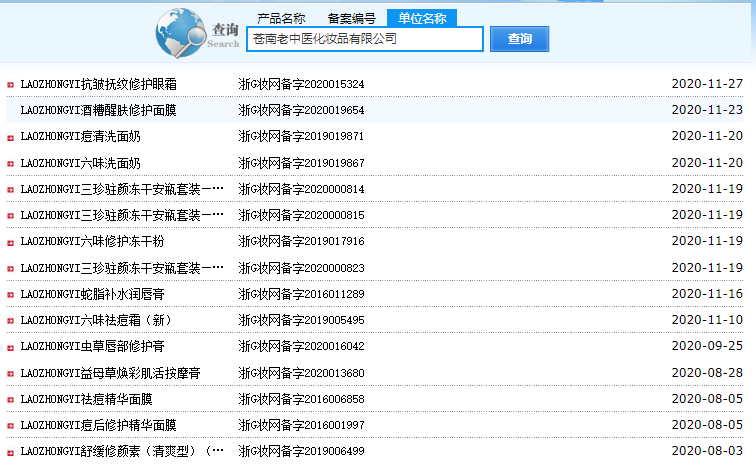Click red bullet icon beside 蛇脂补水润唇膏
Image resolution: width=756 pixels, height=469 pixels.
(x=10, y=295)
